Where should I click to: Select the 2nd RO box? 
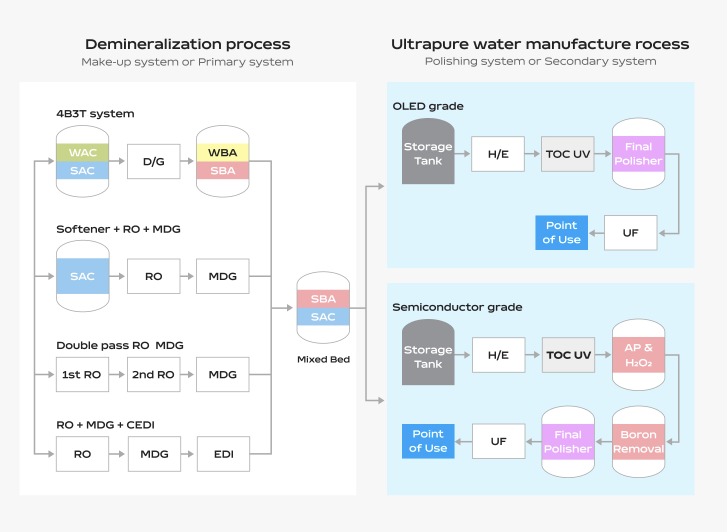153,374
